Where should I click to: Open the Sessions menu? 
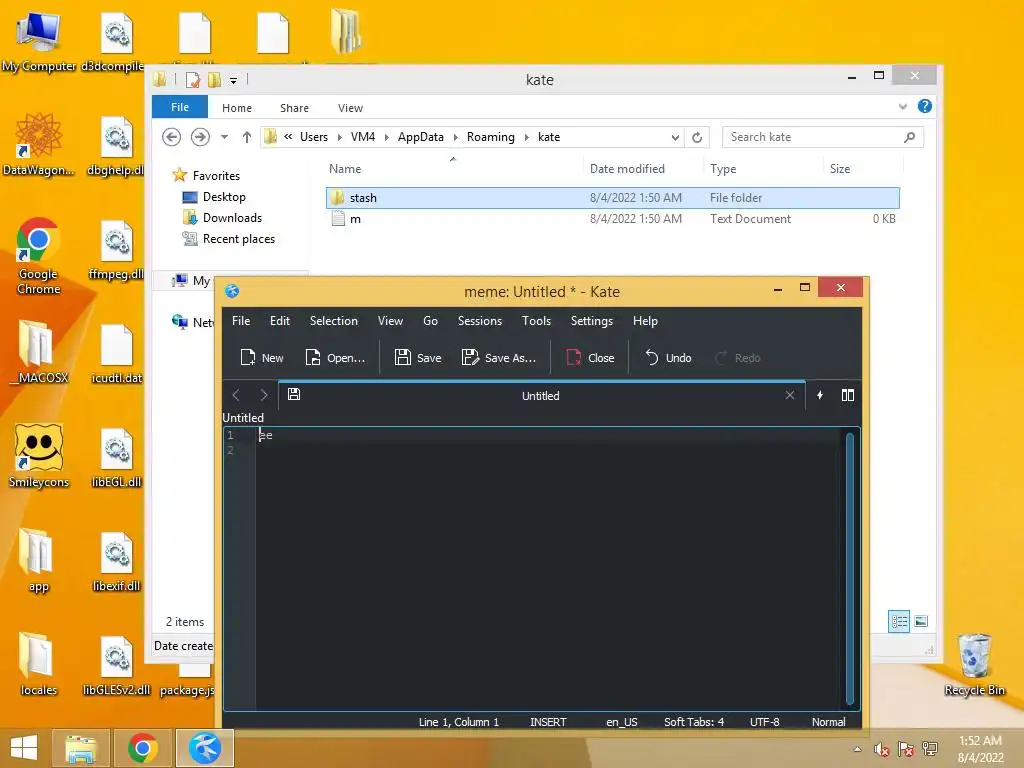point(480,321)
